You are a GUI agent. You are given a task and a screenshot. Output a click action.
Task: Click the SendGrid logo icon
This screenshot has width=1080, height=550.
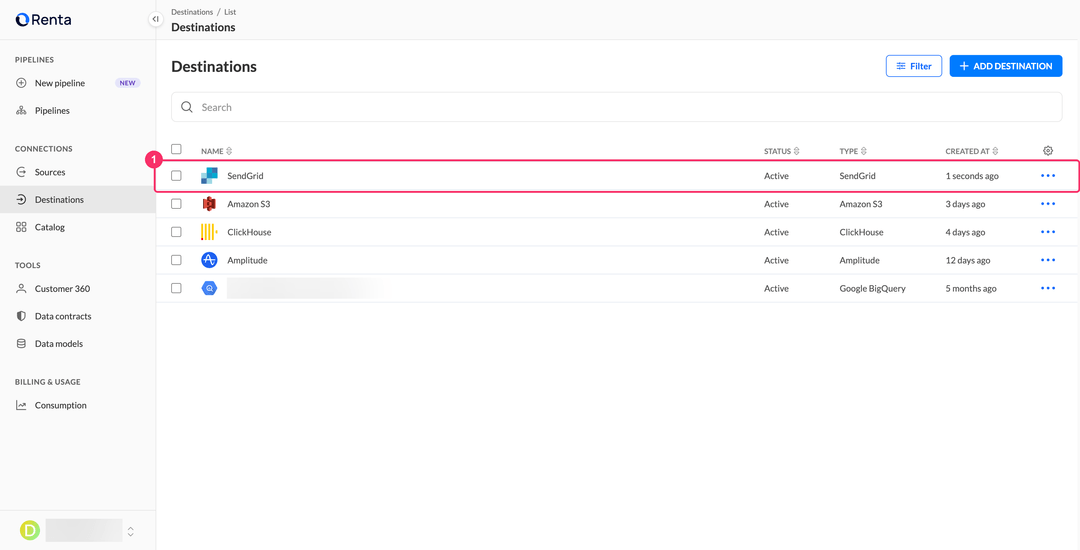[x=209, y=176]
